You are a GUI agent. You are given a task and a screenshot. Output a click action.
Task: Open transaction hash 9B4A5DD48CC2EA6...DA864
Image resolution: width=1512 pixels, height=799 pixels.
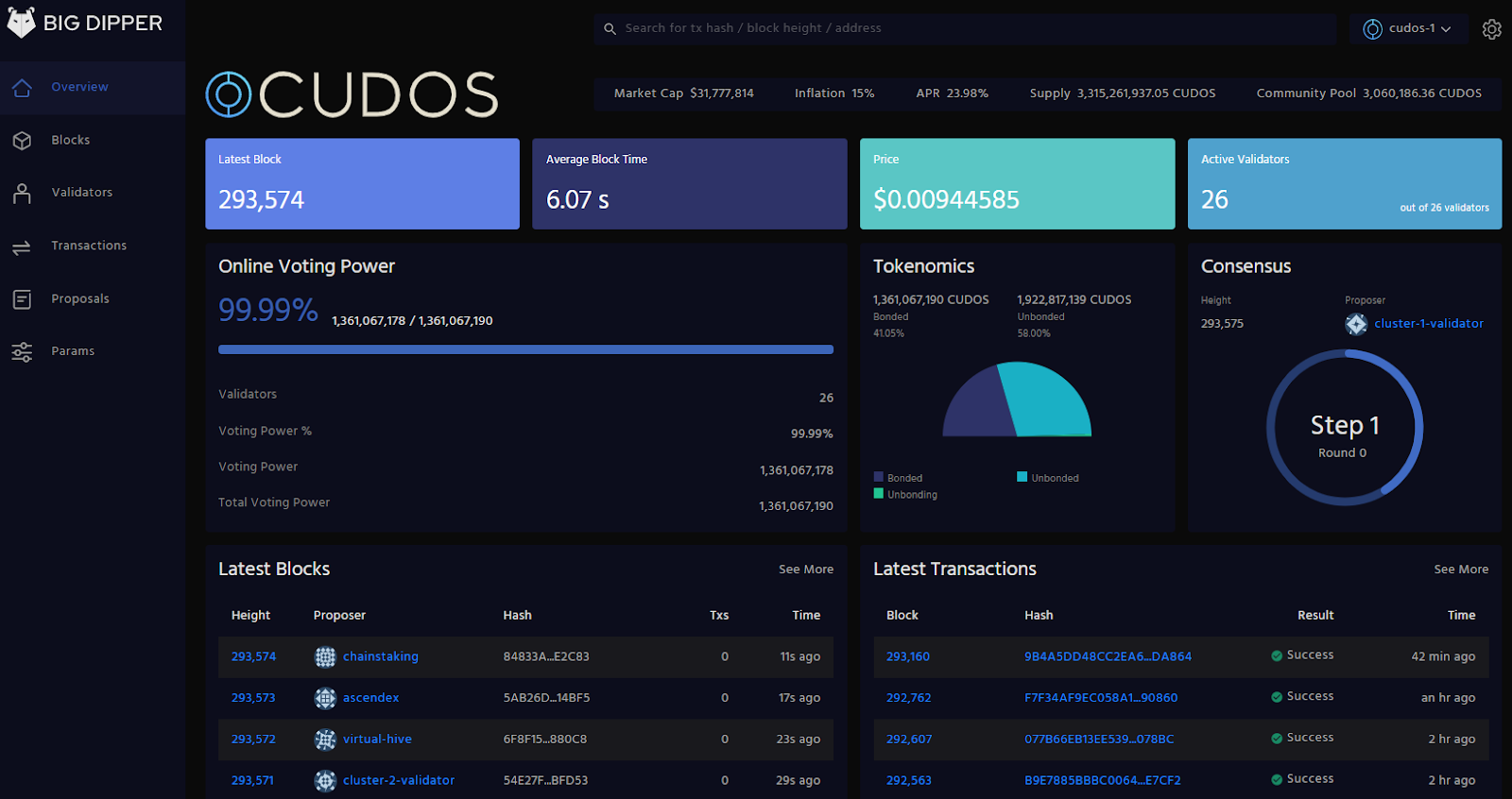(1108, 656)
